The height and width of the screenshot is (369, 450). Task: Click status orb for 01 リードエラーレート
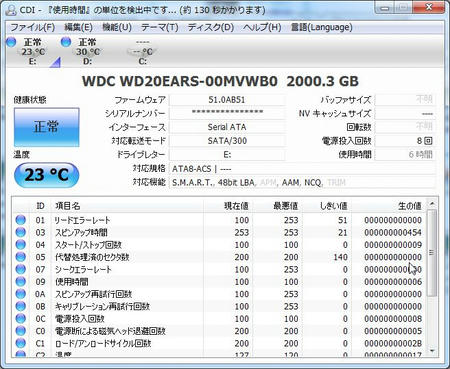point(21,220)
